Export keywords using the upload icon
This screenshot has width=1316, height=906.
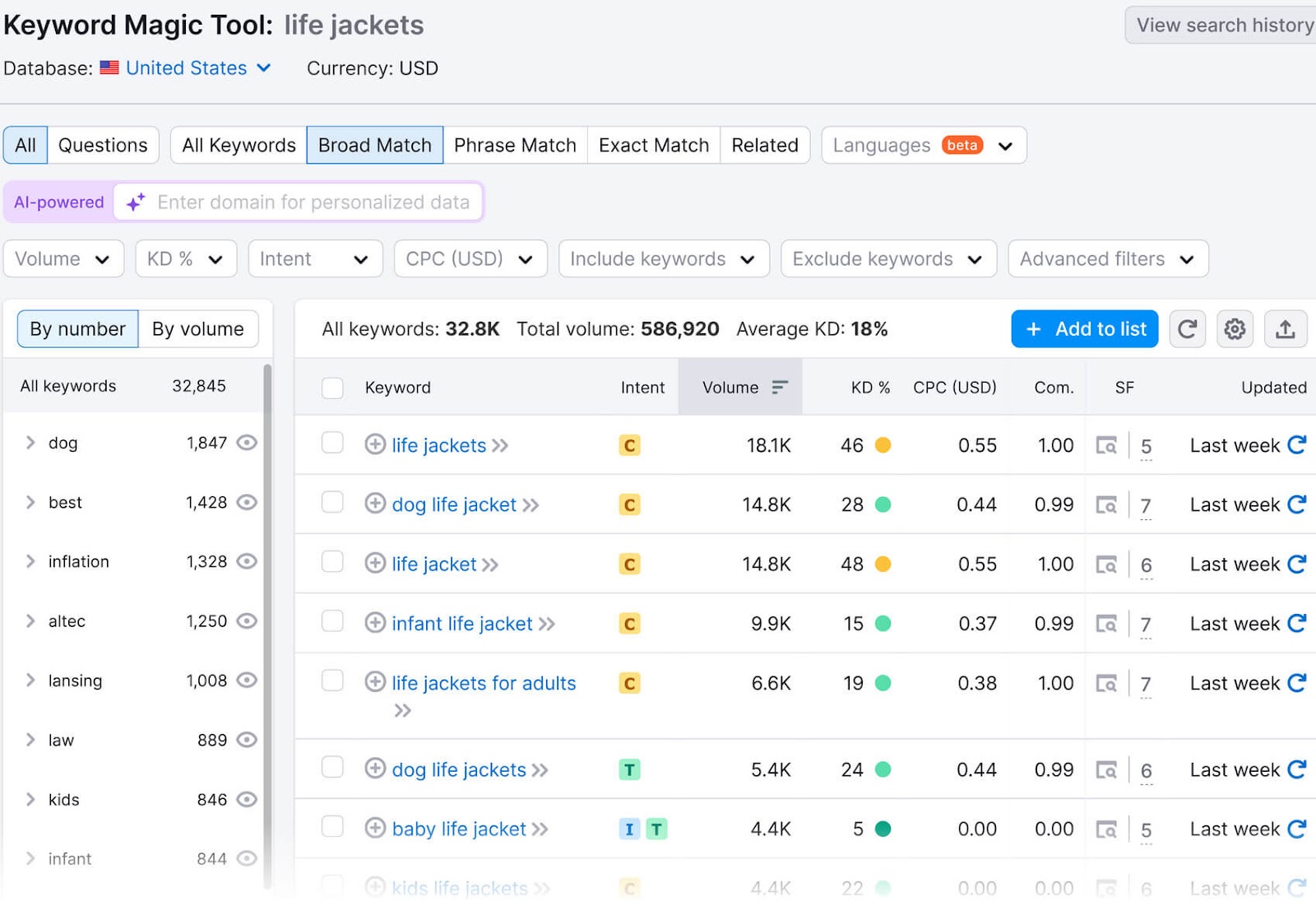[1285, 329]
